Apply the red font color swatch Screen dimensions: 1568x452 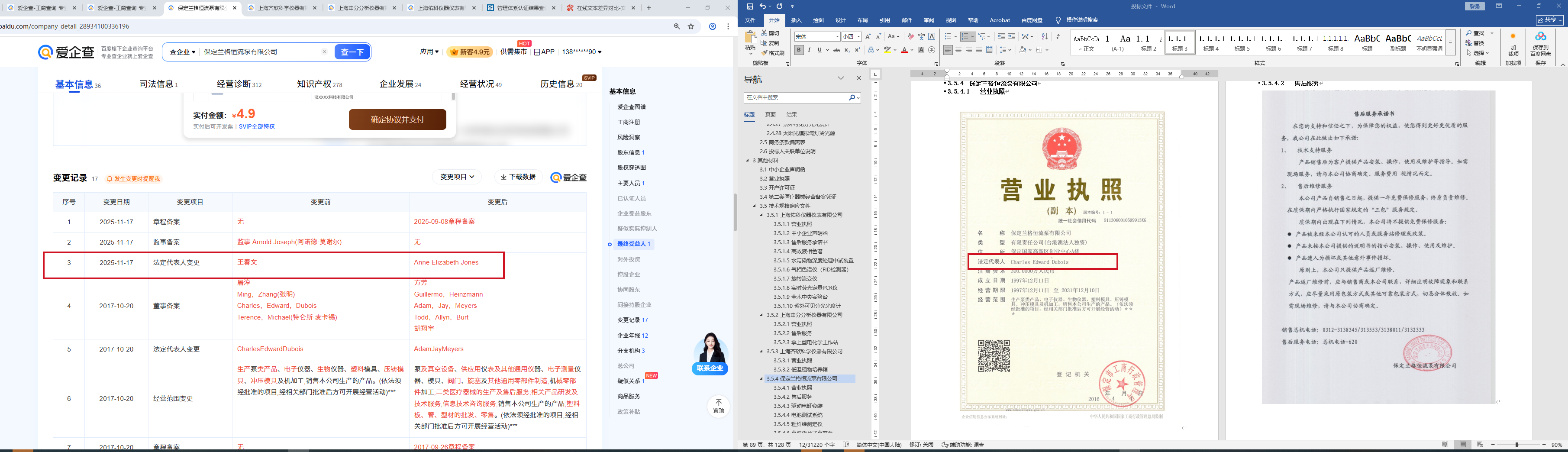pyautogui.click(x=904, y=51)
